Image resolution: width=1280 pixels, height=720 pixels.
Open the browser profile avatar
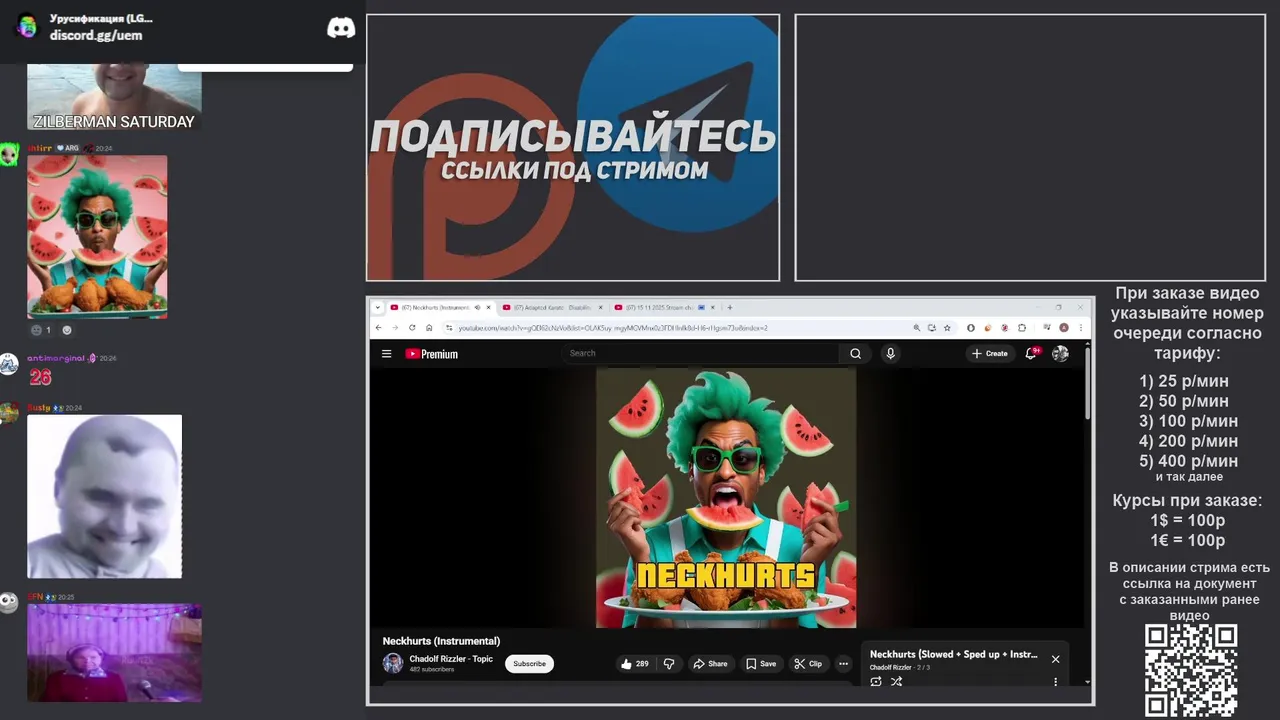(1064, 327)
